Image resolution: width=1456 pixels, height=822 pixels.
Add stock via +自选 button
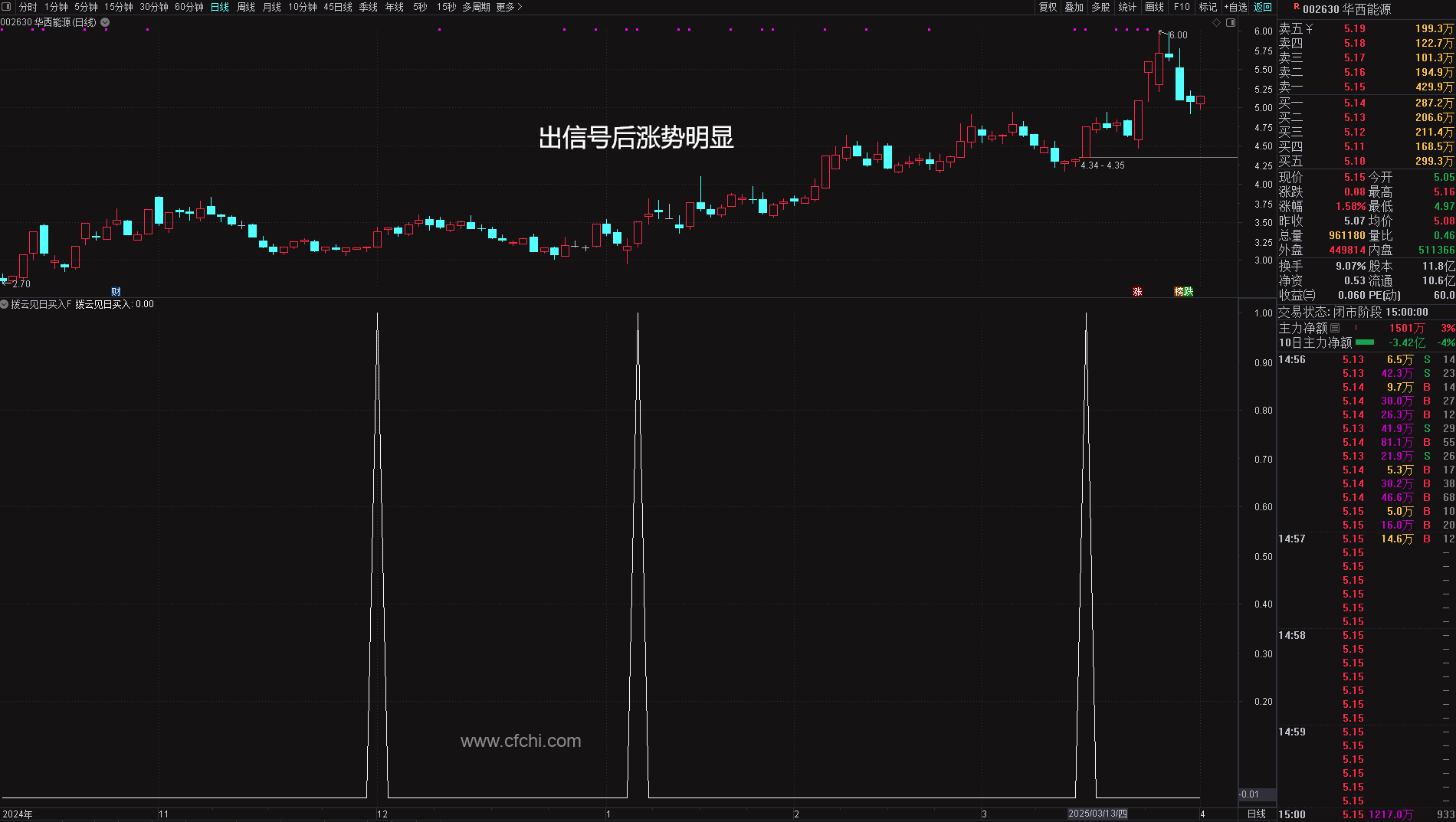point(1235,7)
